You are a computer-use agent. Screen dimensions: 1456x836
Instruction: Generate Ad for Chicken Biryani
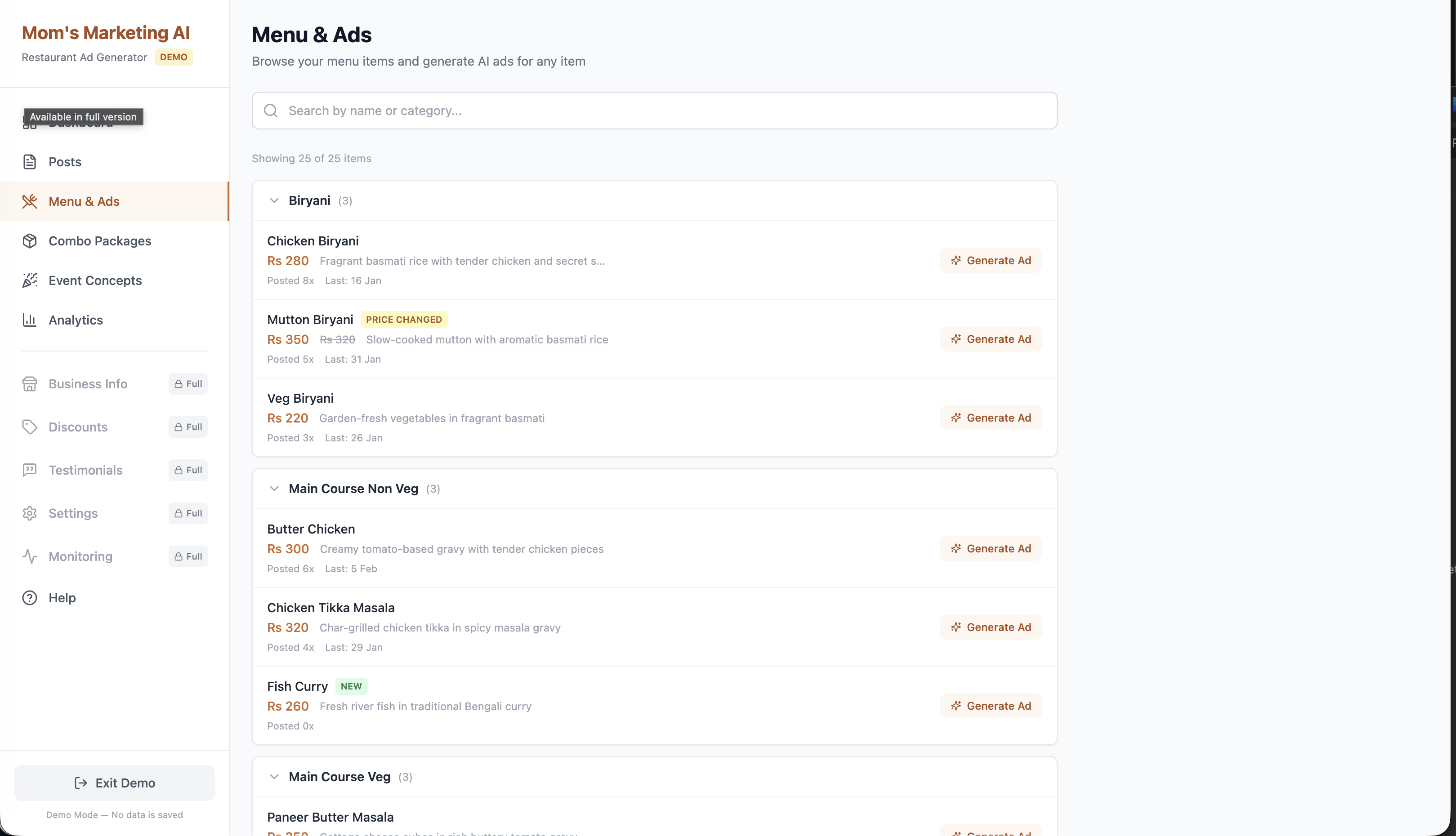tap(990, 260)
